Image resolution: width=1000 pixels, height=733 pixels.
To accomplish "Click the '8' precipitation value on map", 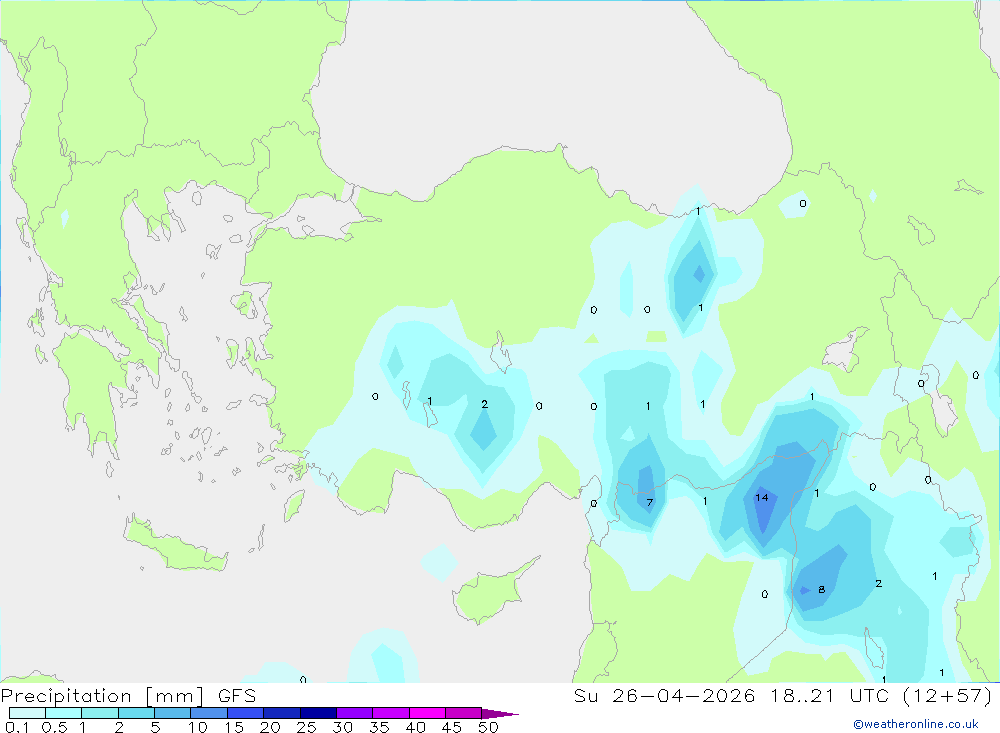I will coord(821,589).
